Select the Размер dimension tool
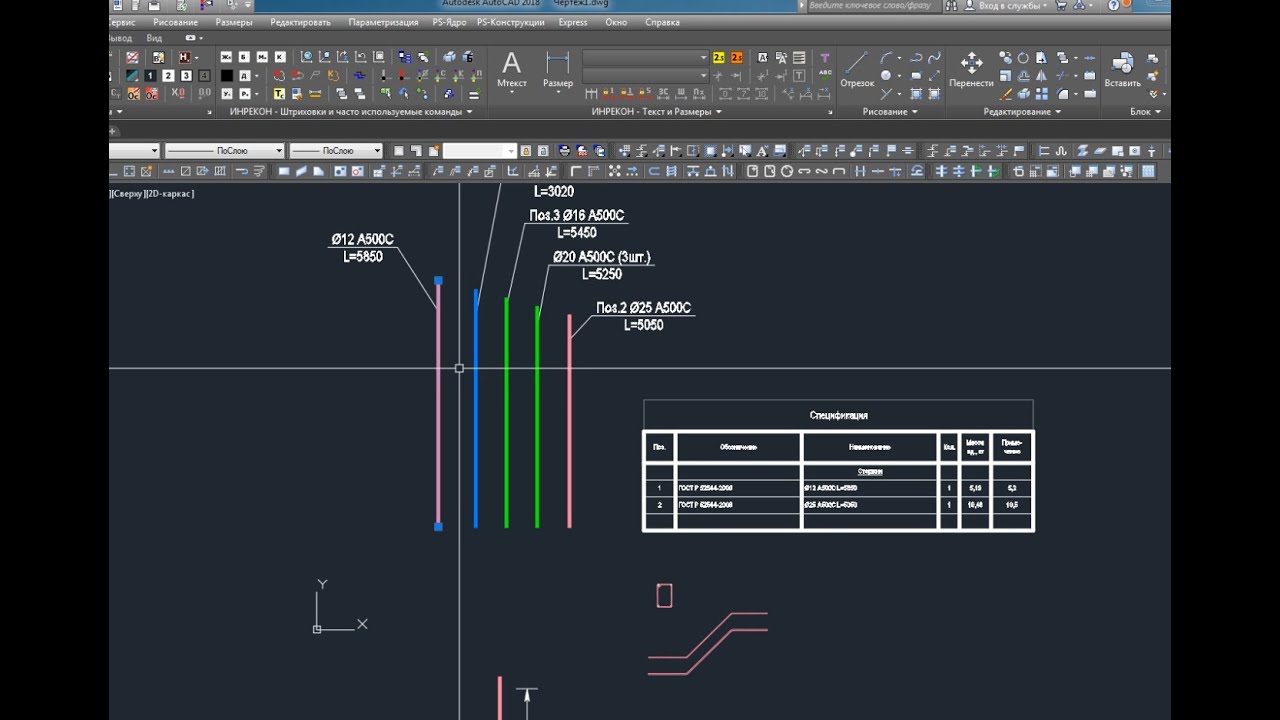The width and height of the screenshot is (1280, 720). pos(558,70)
